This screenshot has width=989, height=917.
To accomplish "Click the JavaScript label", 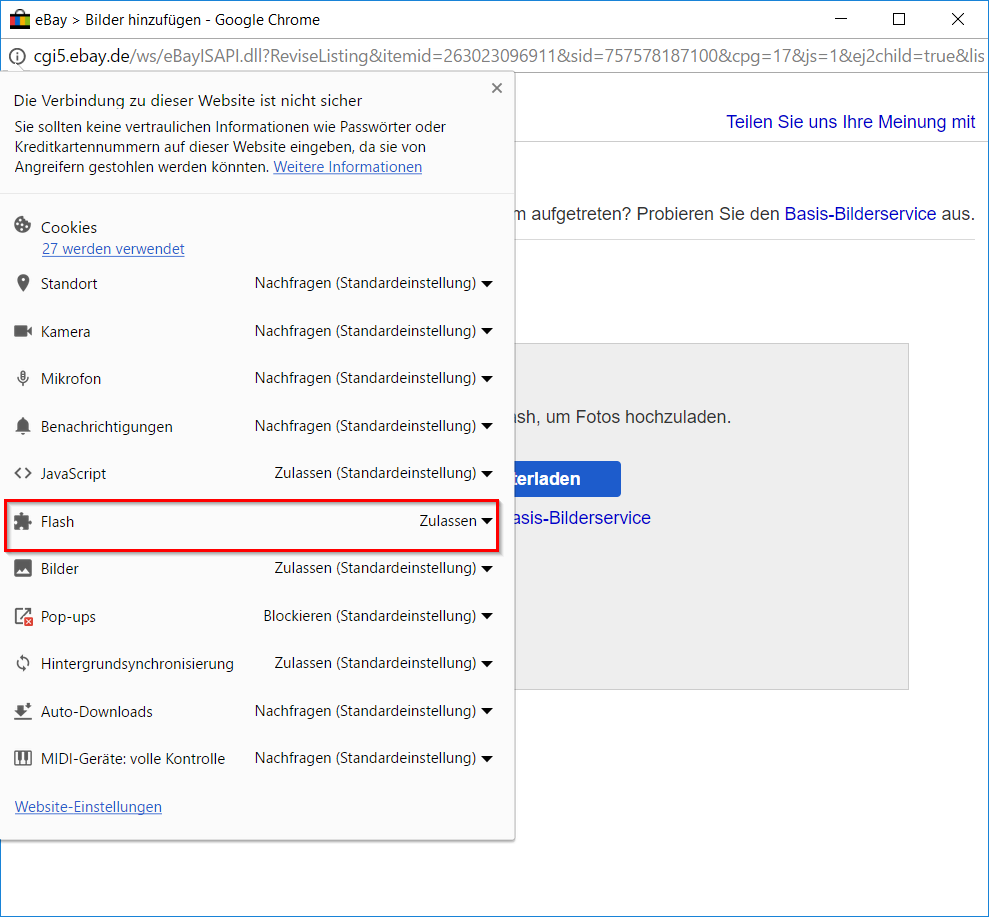I will 73,474.
